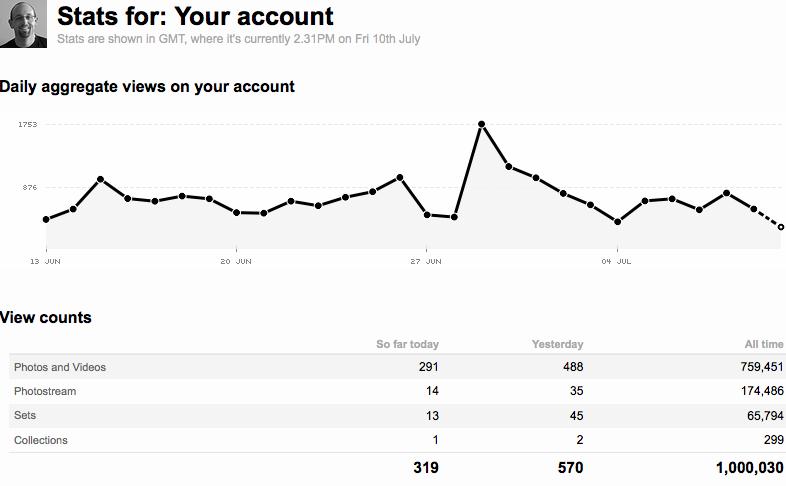Select the 759,451 all time photo views
This screenshot has width=786, height=486.
click(762, 367)
